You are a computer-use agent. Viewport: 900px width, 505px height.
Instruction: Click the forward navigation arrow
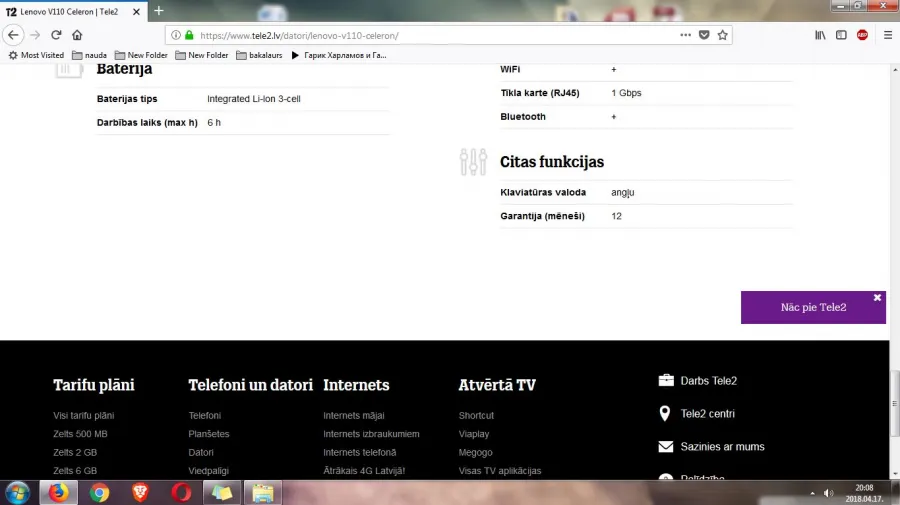(x=35, y=35)
